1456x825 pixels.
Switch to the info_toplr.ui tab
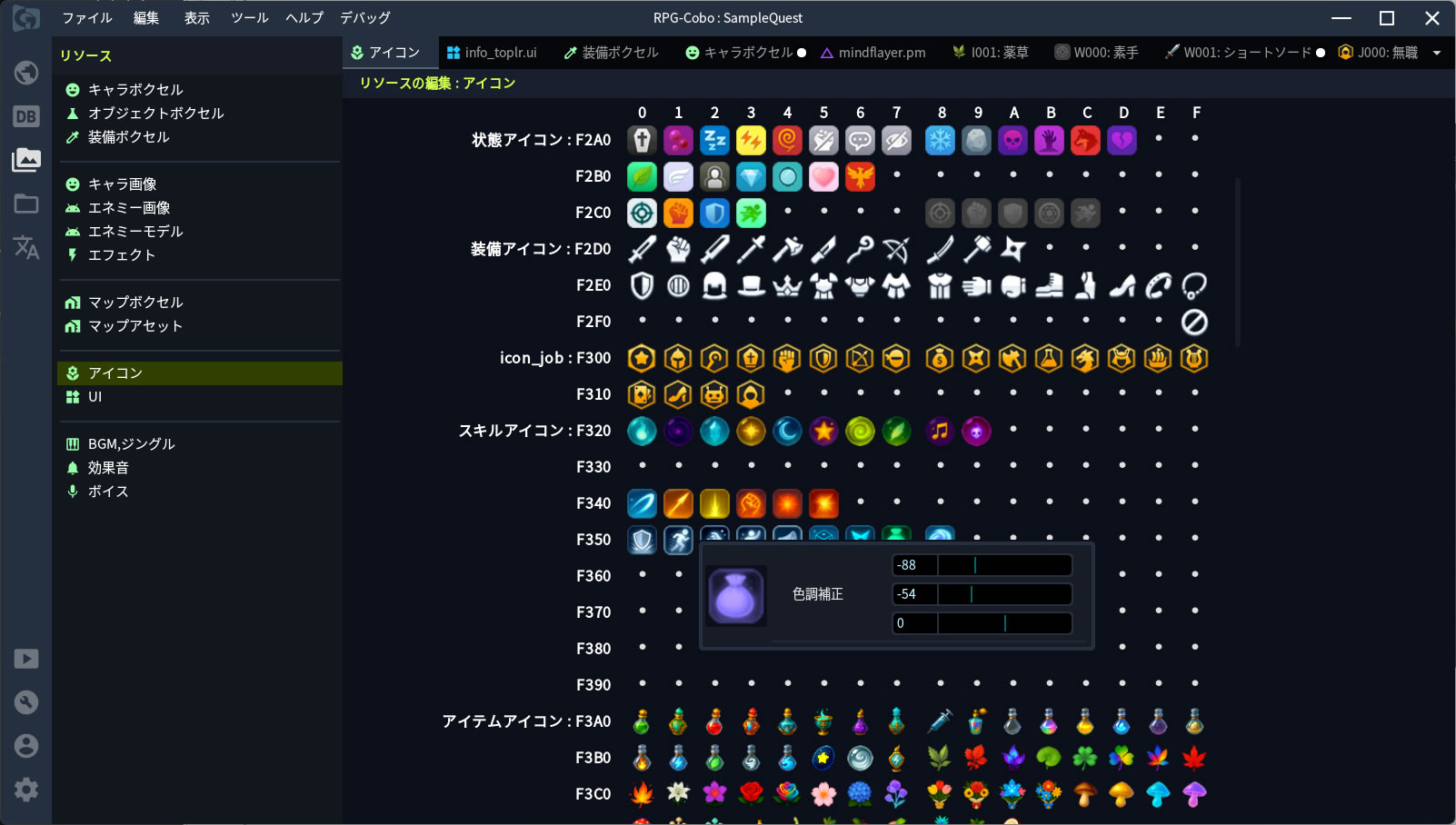pos(492,53)
